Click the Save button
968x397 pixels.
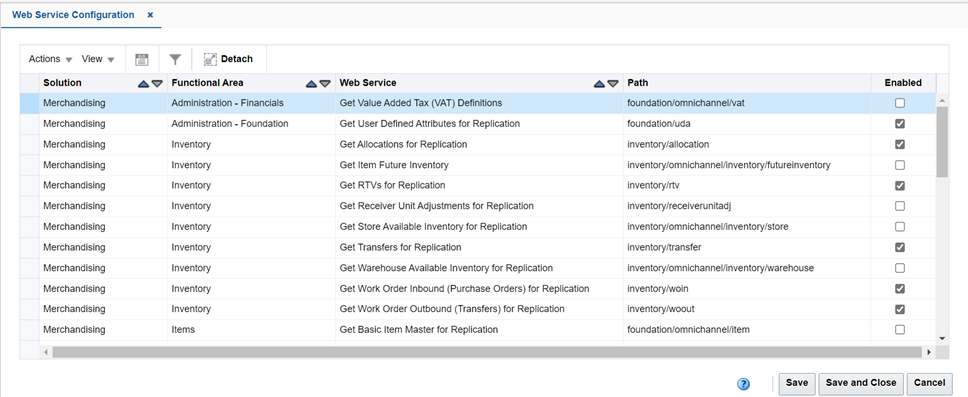pos(797,383)
